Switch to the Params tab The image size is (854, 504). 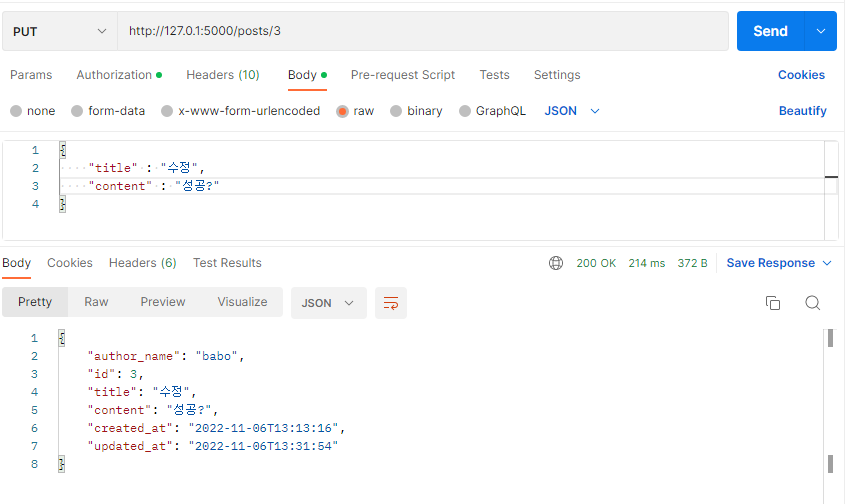31,75
